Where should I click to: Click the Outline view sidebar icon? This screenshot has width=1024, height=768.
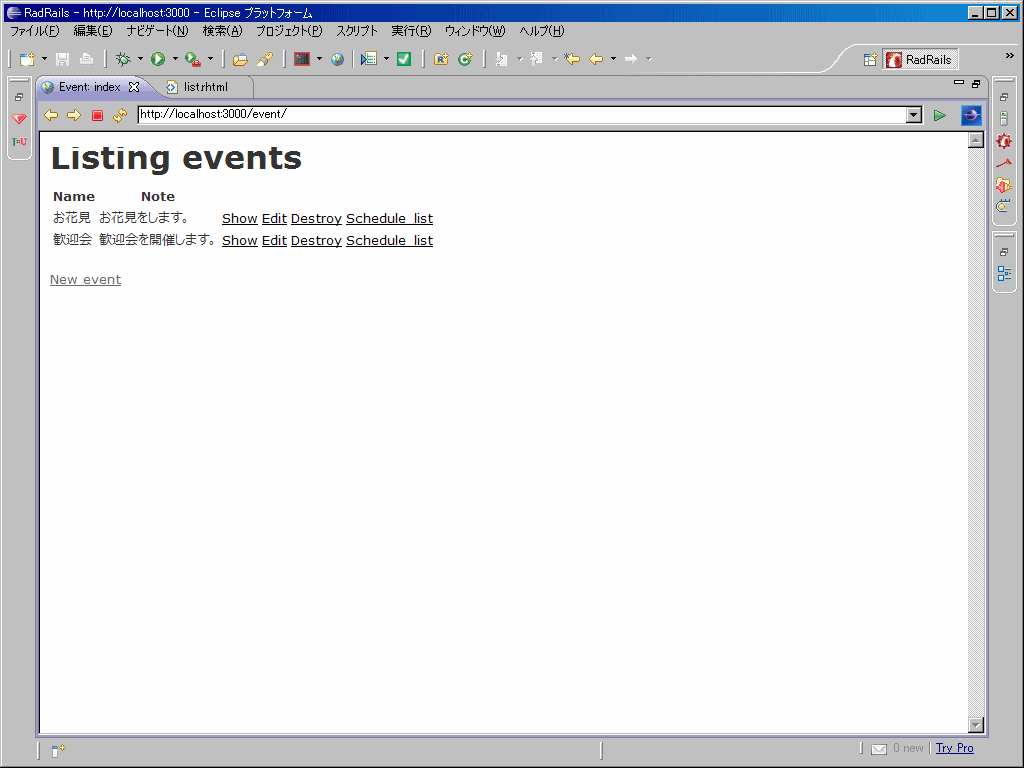[x=1004, y=274]
